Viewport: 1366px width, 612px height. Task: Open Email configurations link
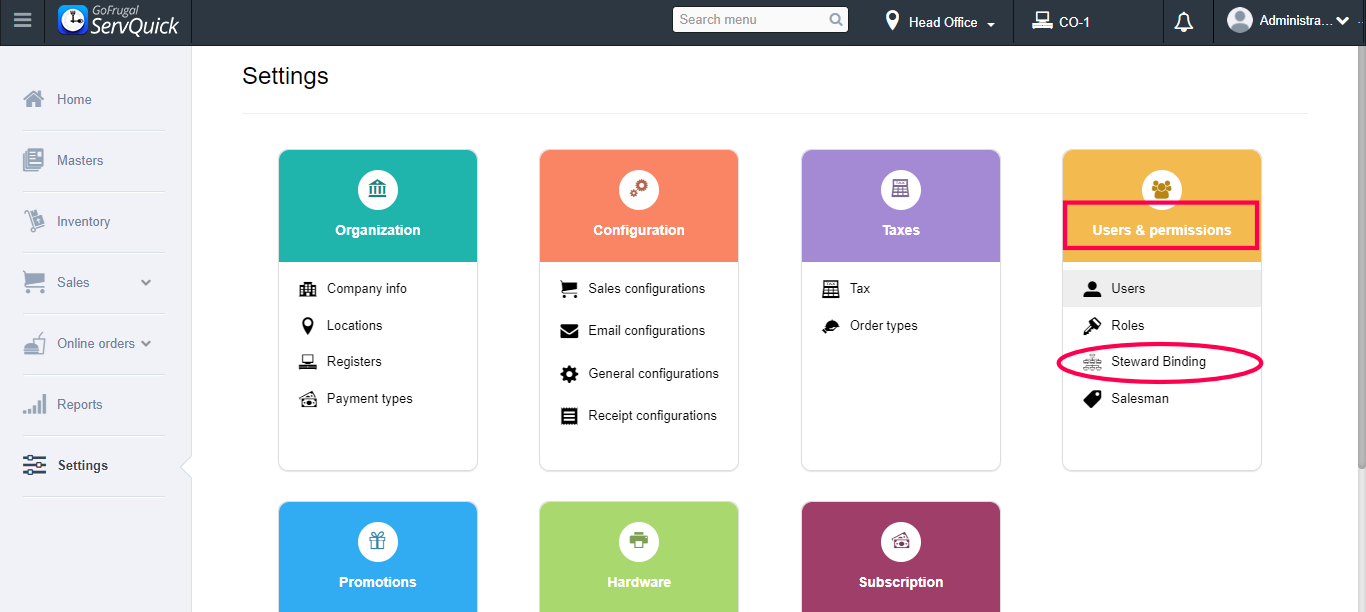click(647, 331)
